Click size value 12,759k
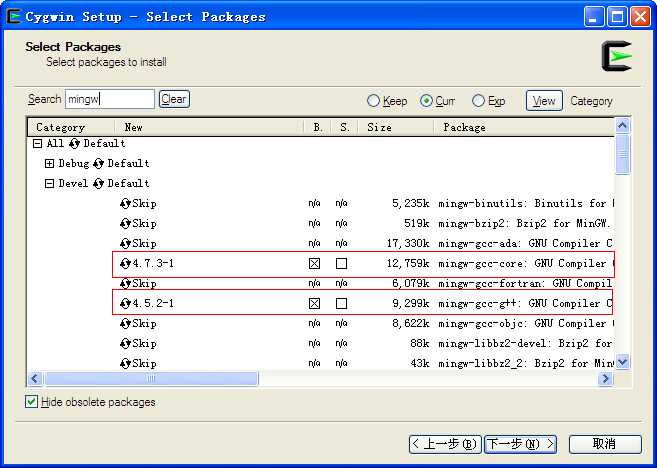657x468 pixels. point(408,264)
